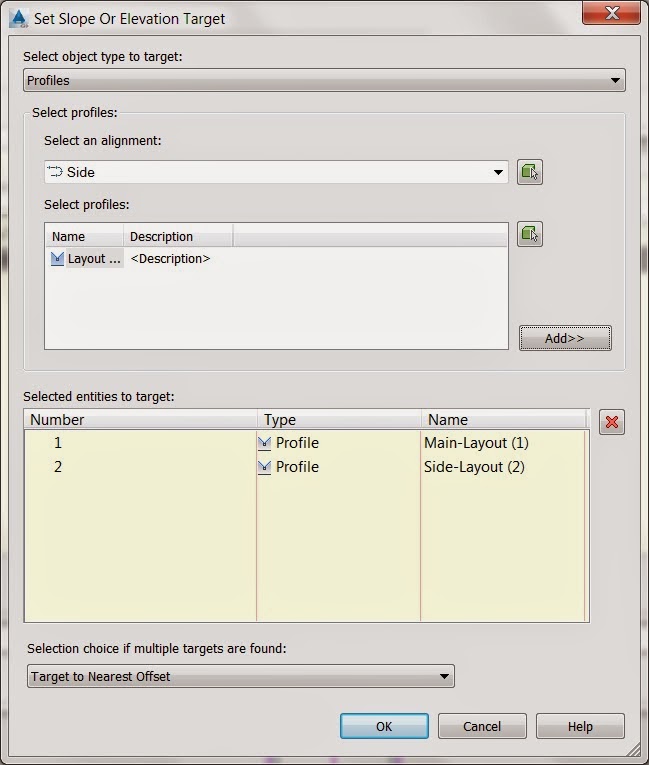649x765 pixels.
Task: Open Help for this dialog
Action: pyautogui.click(x=580, y=726)
